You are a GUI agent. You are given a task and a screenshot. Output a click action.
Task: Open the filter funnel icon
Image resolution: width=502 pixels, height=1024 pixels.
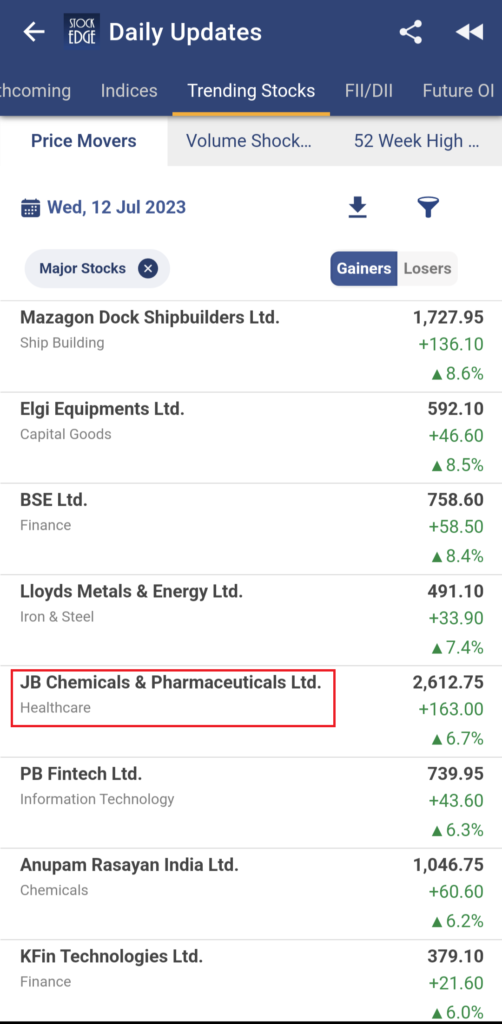click(428, 208)
